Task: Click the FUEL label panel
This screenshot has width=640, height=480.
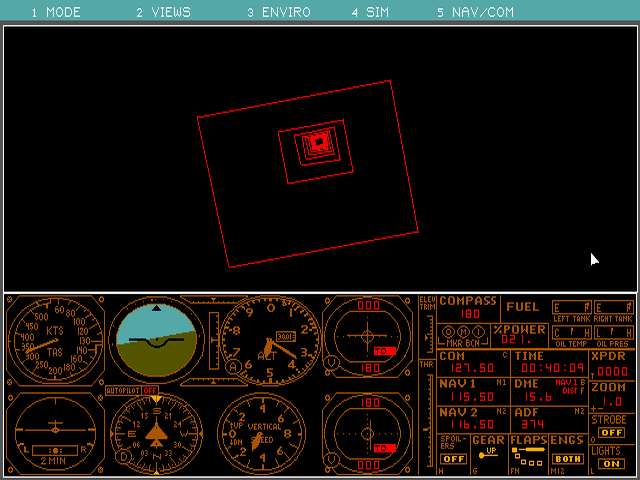Action: click(522, 307)
